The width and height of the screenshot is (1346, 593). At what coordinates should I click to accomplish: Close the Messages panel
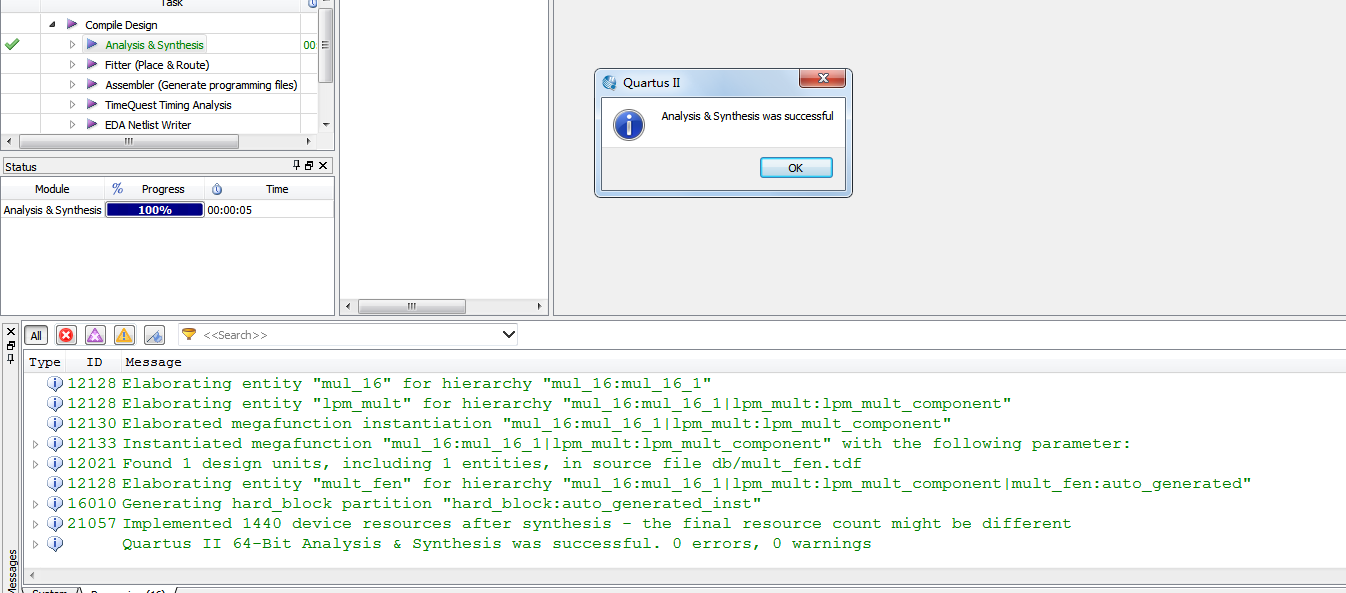pyautogui.click(x=11, y=332)
